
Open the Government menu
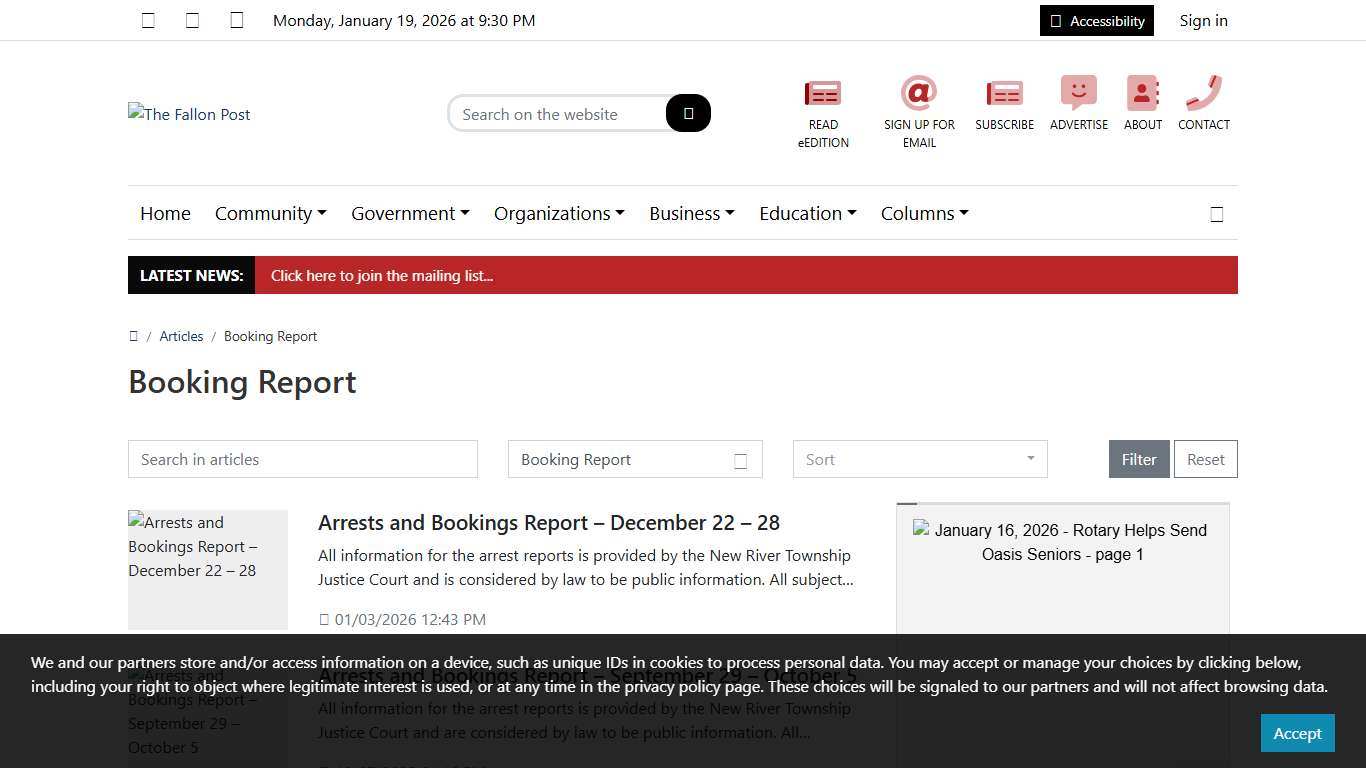pos(409,213)
